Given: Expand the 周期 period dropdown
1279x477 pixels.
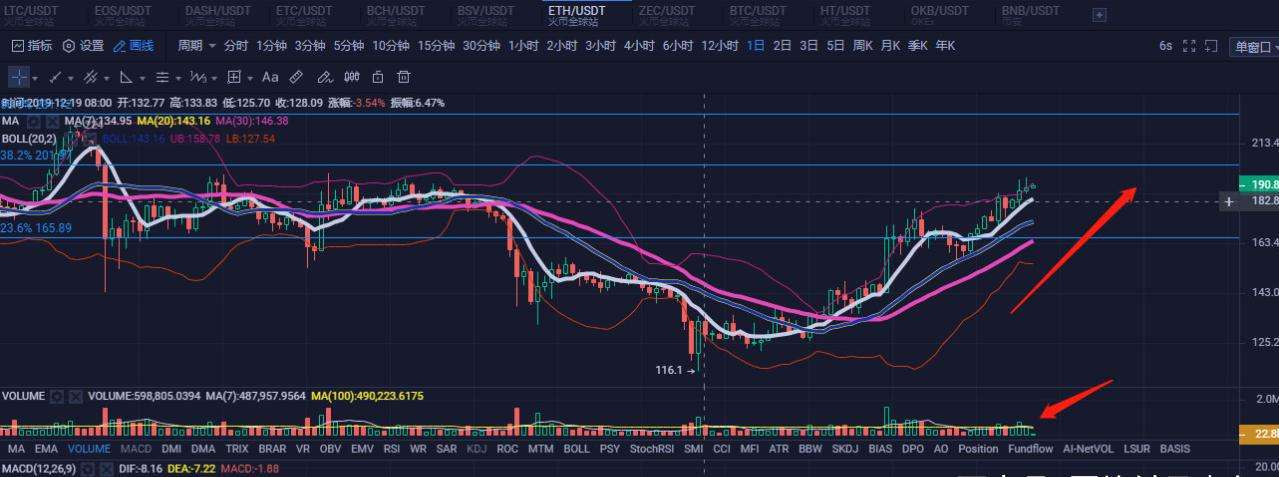Looking at the screenshot, I should point(196,45).
